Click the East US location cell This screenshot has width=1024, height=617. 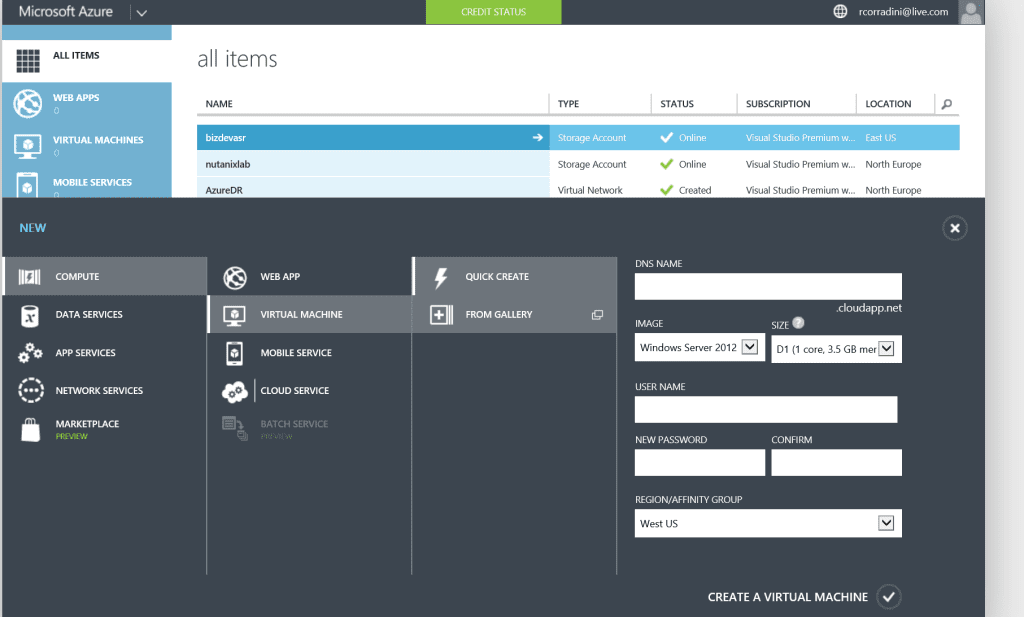coord(880,138)
